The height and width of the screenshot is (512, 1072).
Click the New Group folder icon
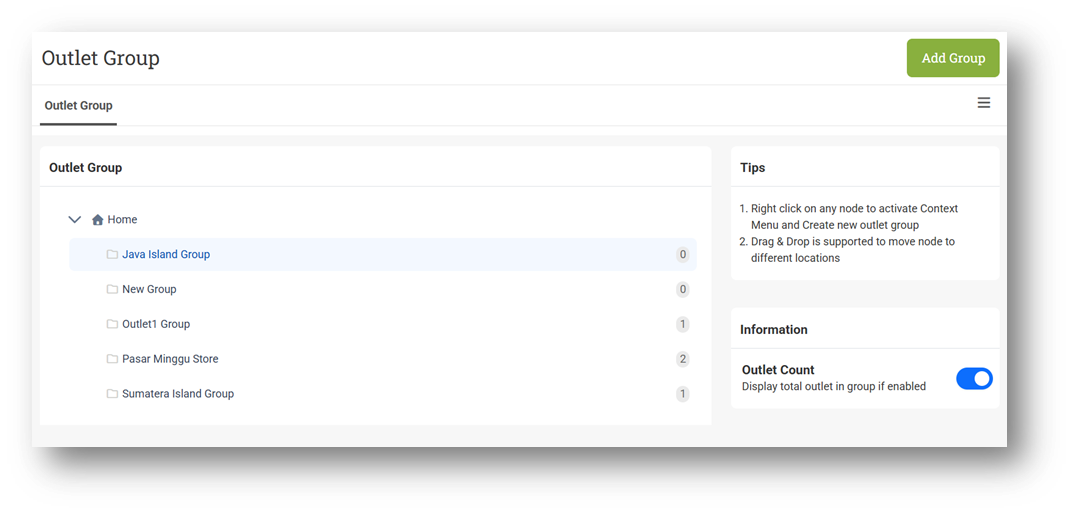click(x=112, y=289)
